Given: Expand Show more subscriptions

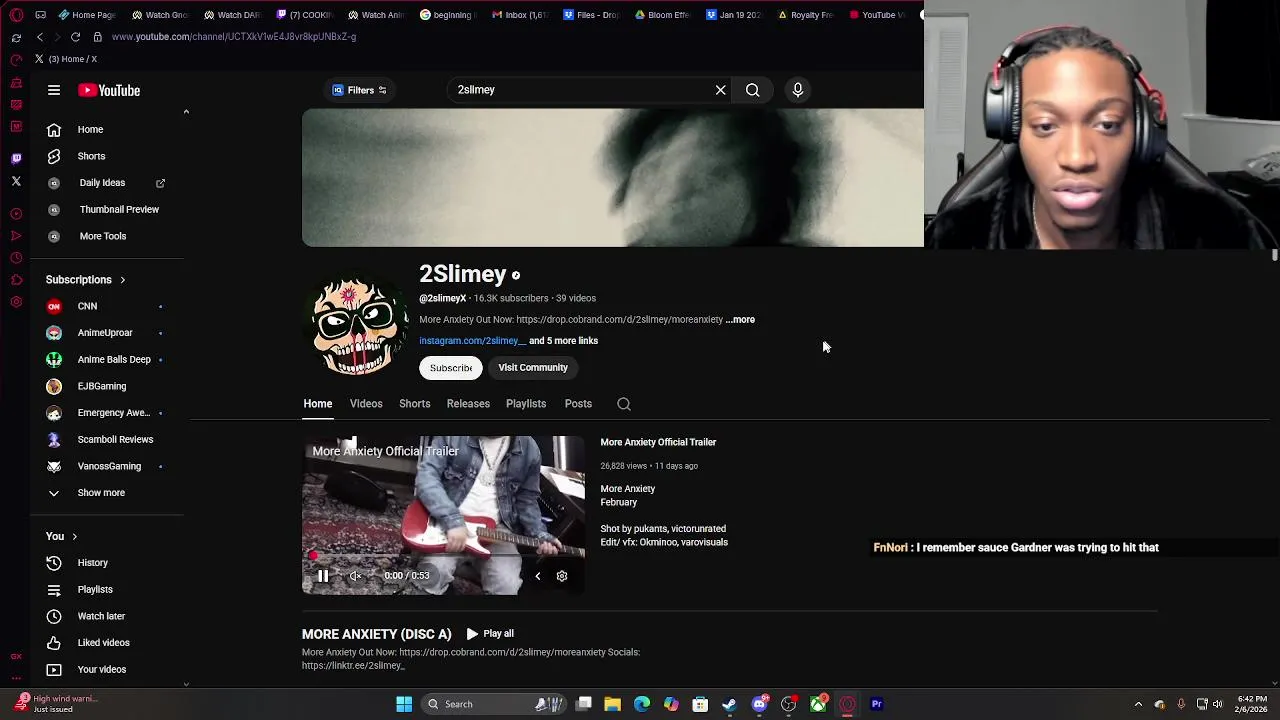Looking at the screenshot, I should [x=101, y=493].
